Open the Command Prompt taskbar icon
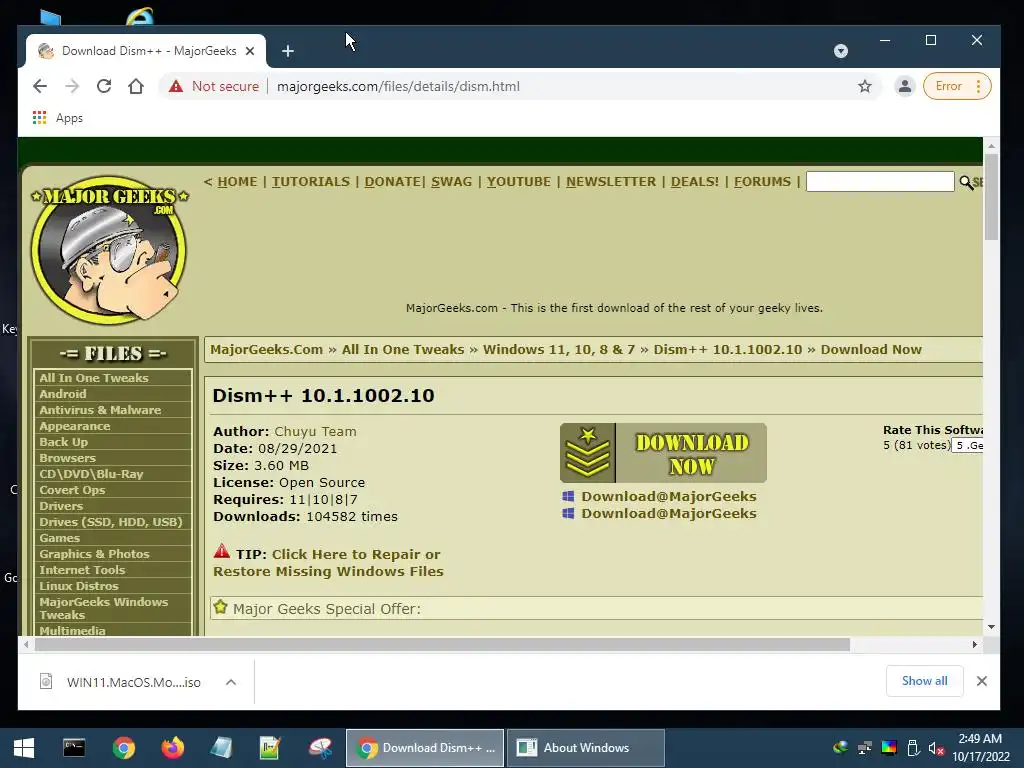This screenshot has width=1024, height=768. tap(74, 748)
